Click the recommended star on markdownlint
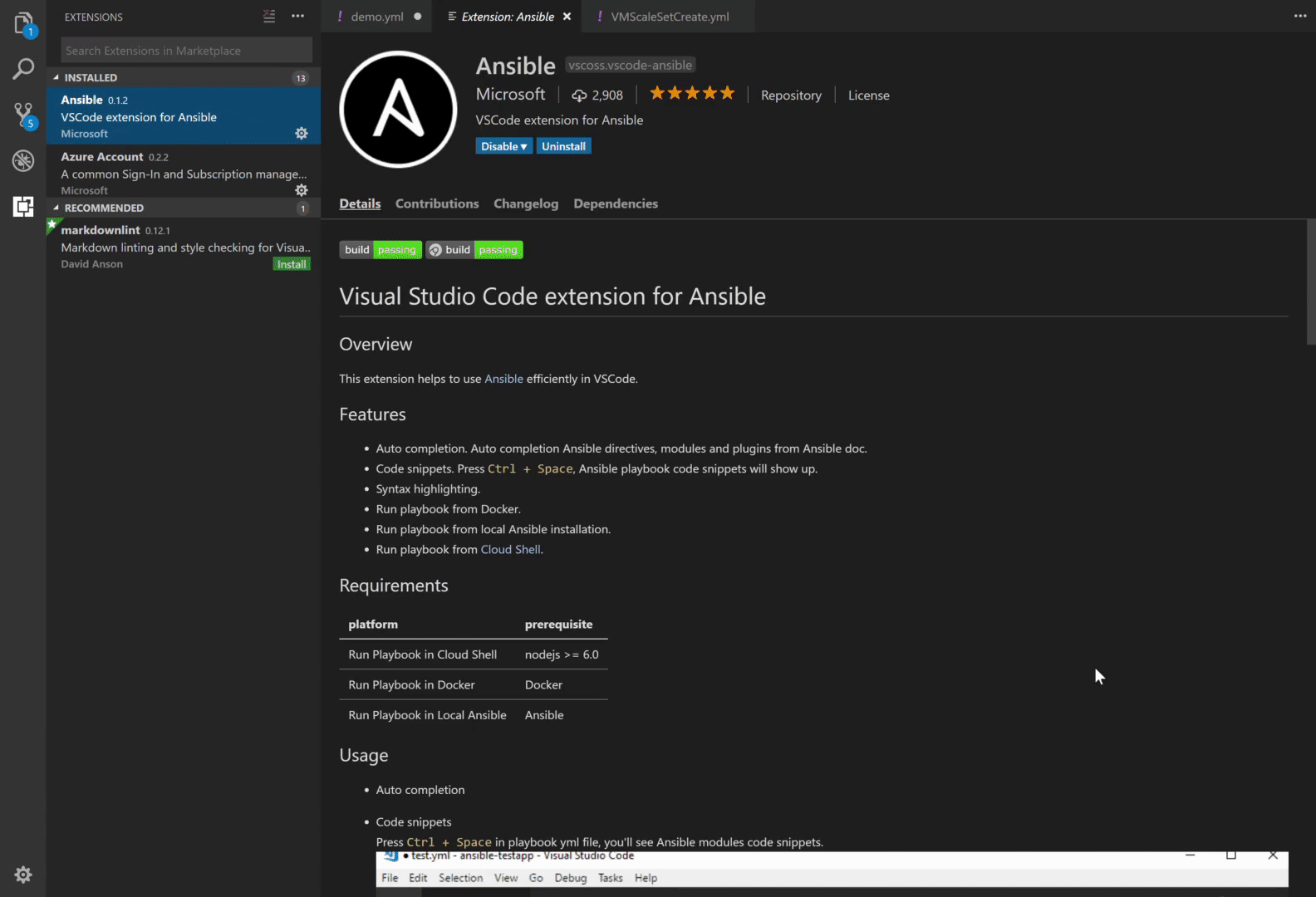Image resolution: width=1316 pixels, height=897 pixels. [52, 224]
